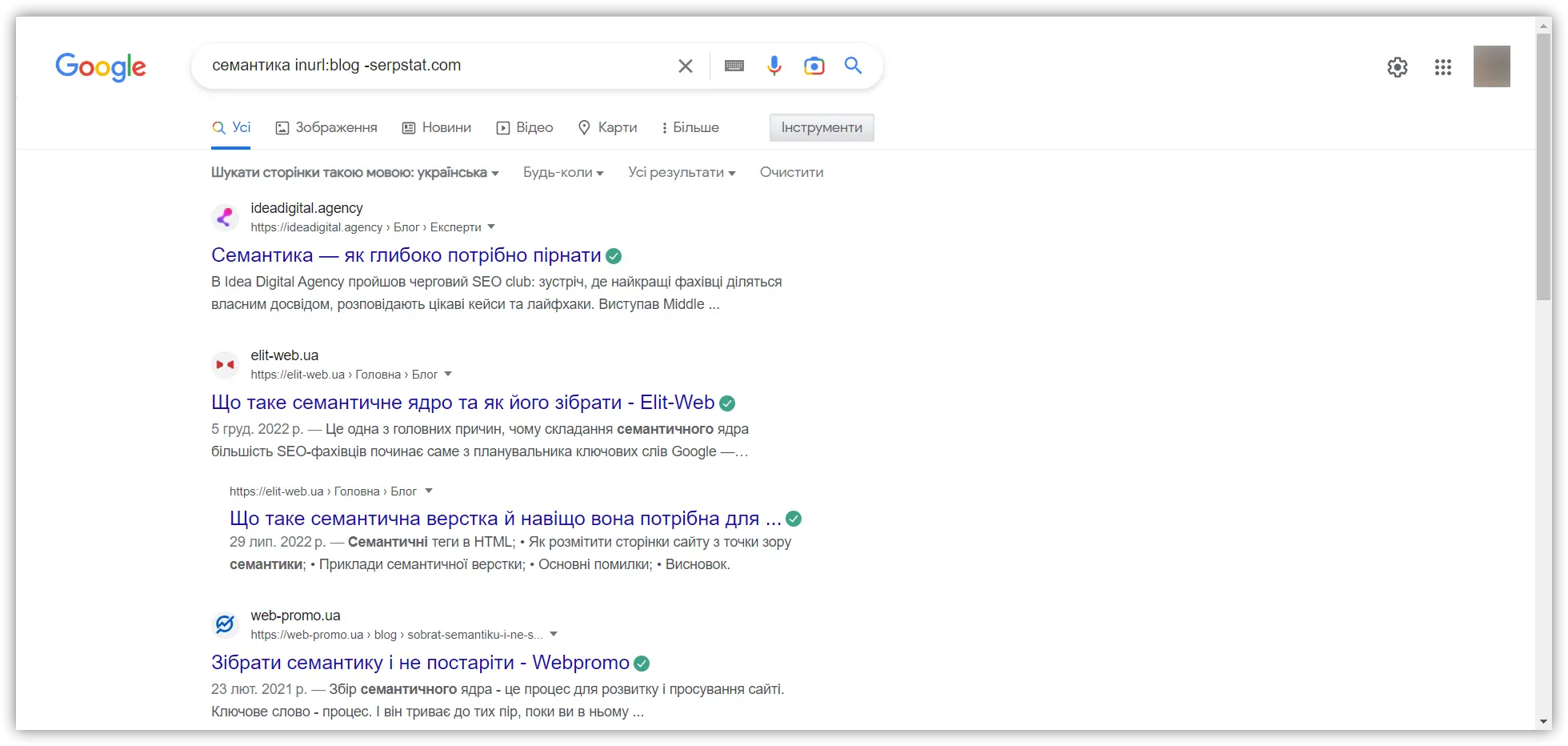Open the account profile avatar

click(x=1492, y=66)
